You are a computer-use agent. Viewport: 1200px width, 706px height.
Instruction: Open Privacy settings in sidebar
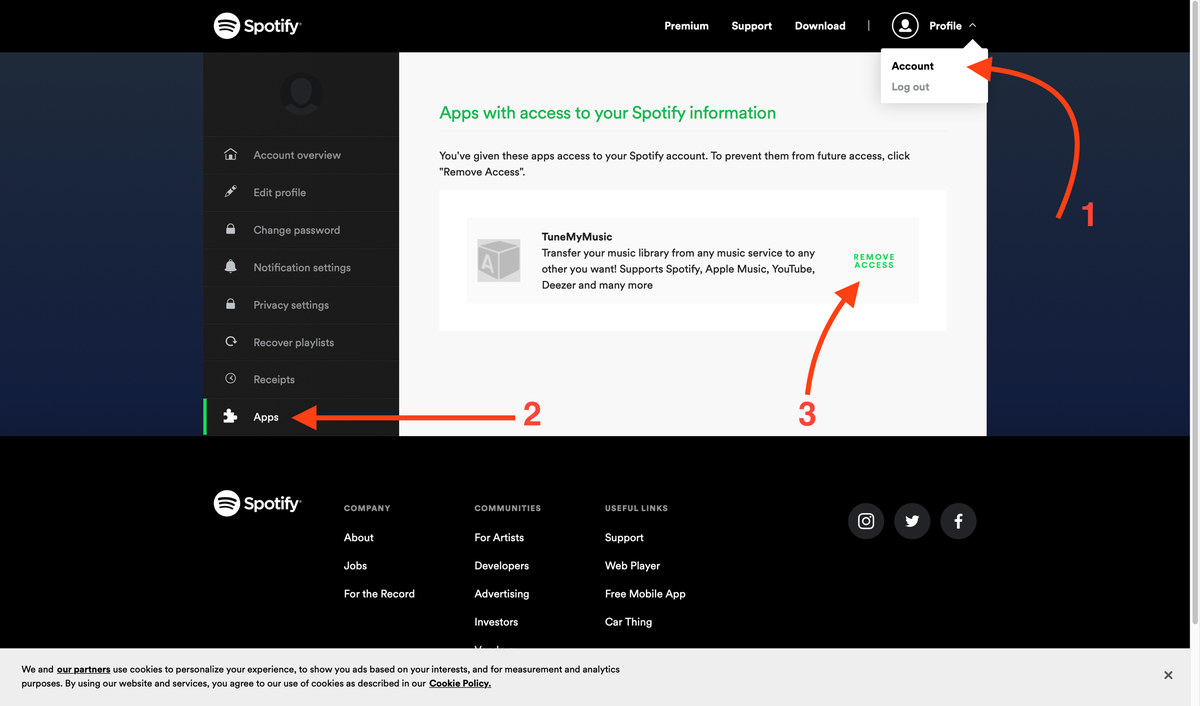290,305
